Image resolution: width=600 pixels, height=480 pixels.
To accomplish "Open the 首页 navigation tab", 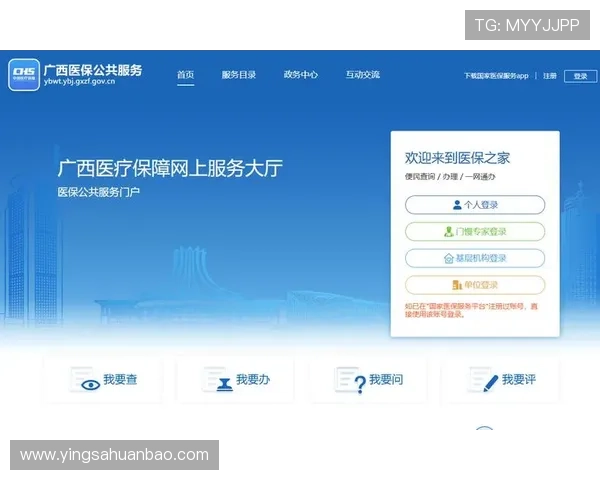I will point(186,75).
